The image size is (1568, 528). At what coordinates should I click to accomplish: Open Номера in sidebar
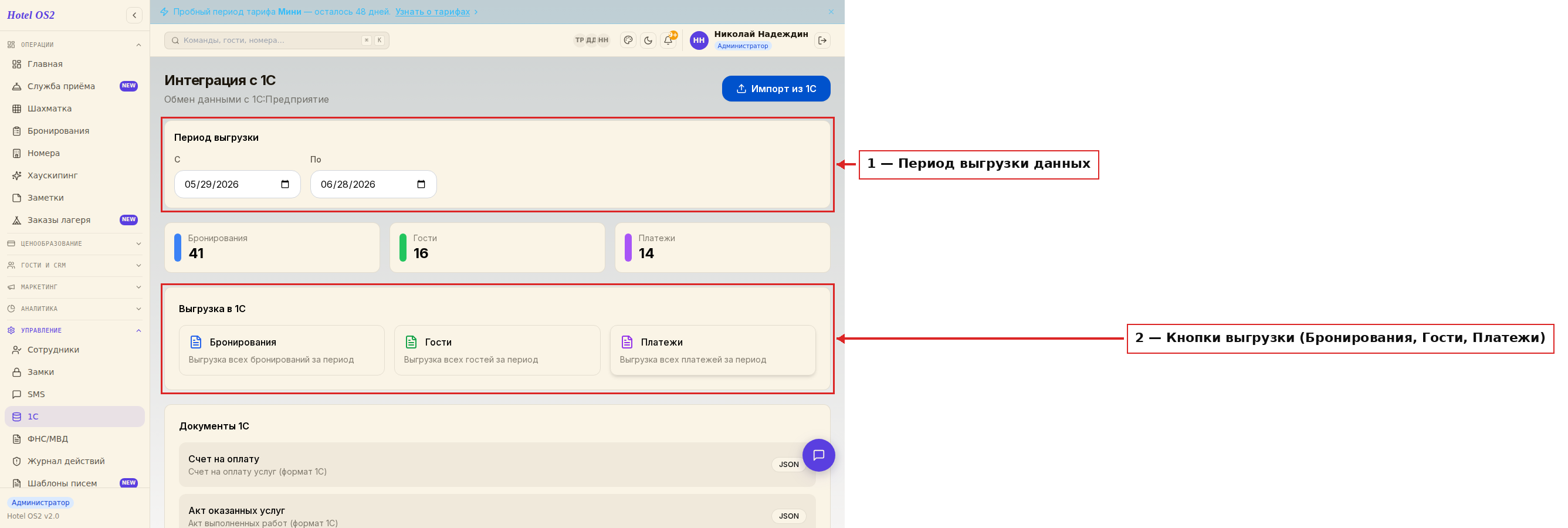coord(74,153)
